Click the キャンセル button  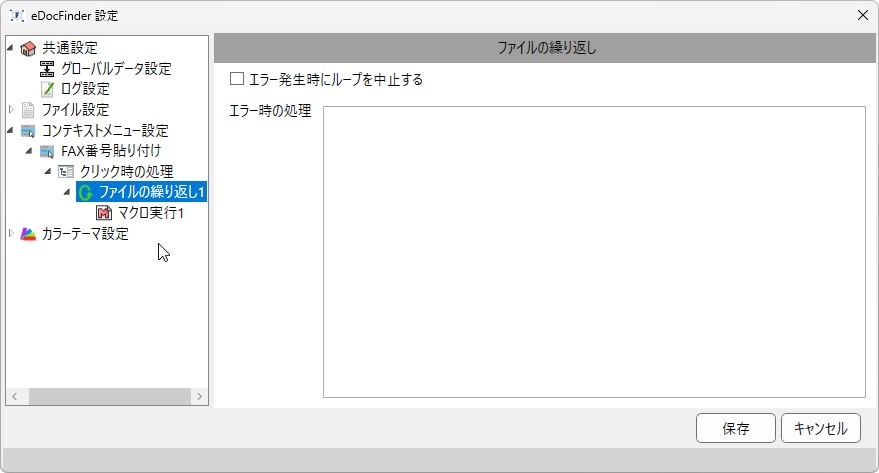tap(821, 428)
